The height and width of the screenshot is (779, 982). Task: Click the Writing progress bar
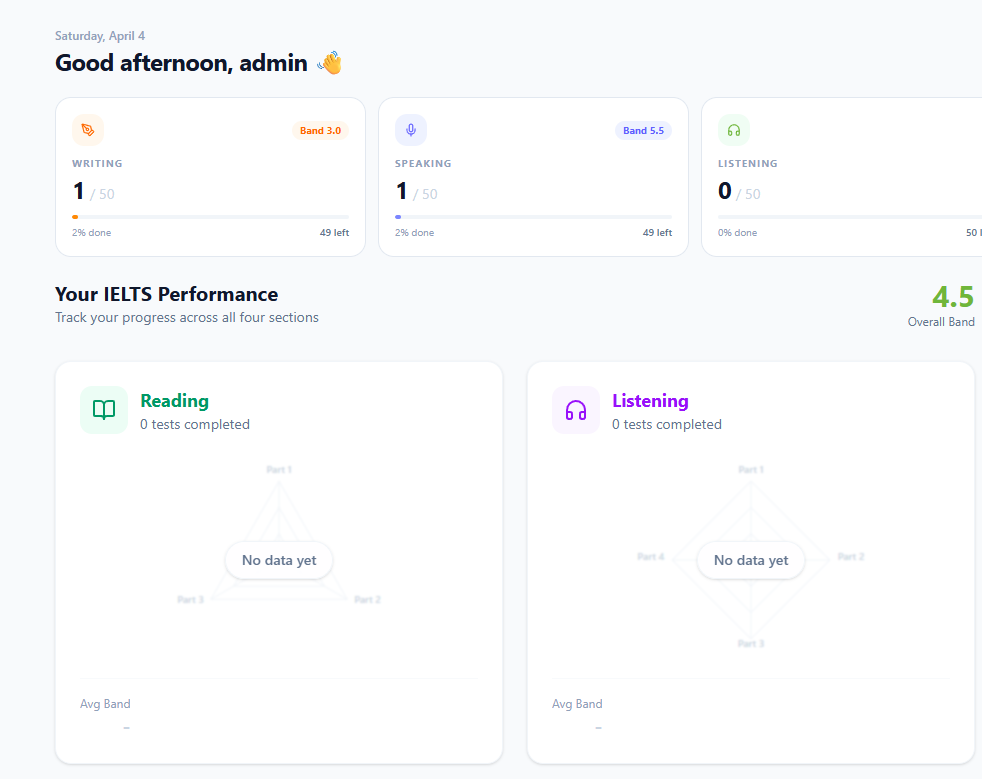coord(210,217)
